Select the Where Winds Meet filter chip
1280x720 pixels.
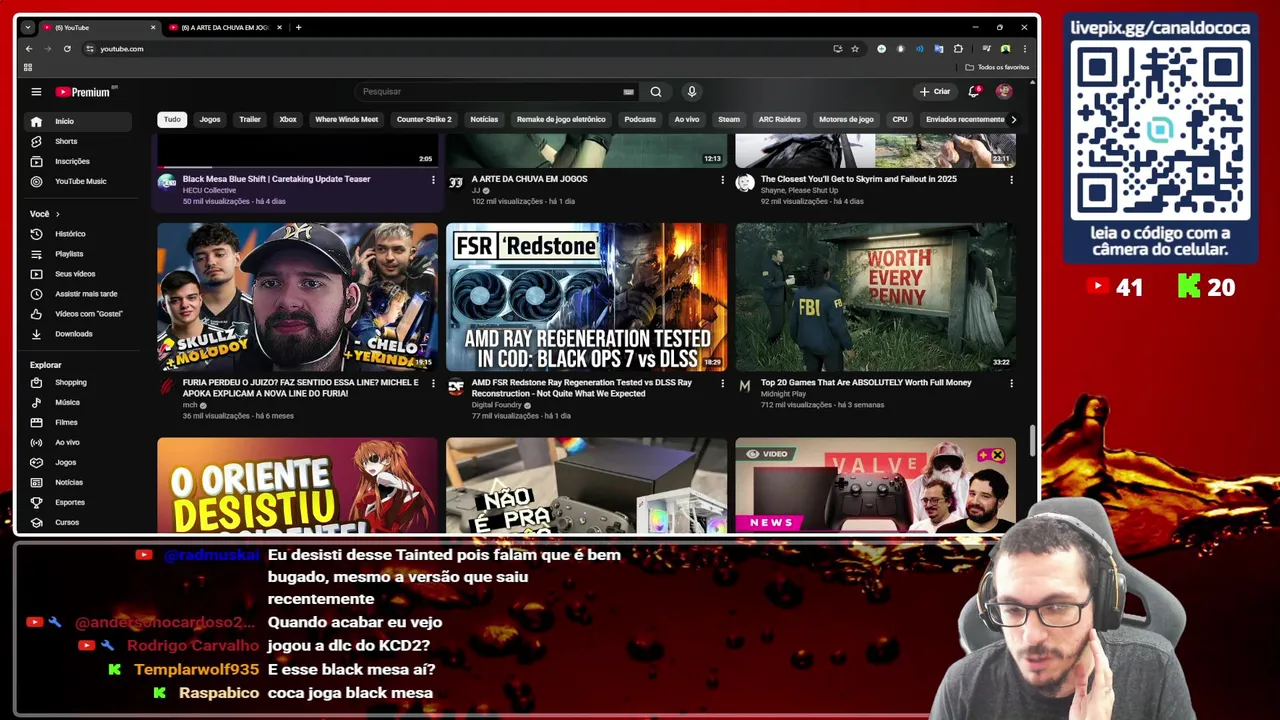pyautogui.click(x=346, y=119)
